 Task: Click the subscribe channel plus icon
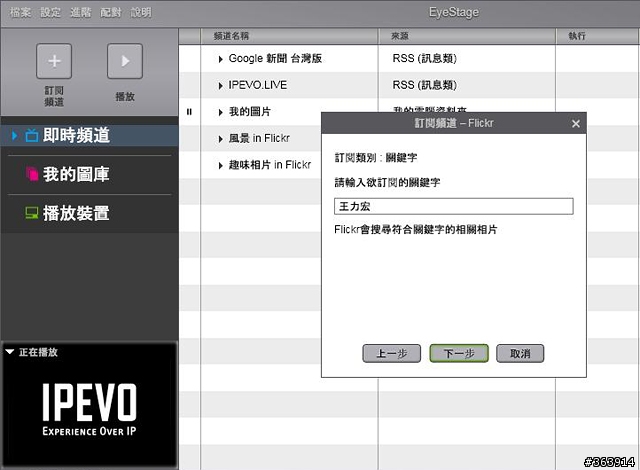54,61
